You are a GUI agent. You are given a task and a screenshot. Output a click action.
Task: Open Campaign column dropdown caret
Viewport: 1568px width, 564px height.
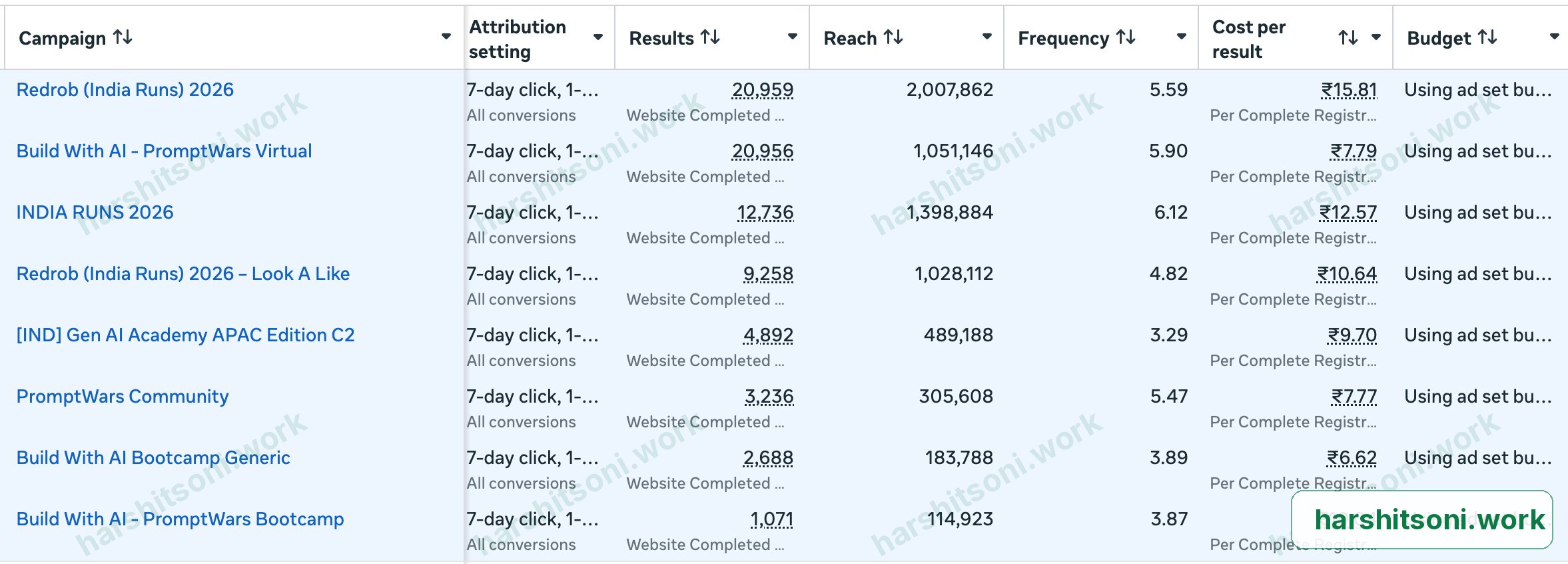[446, 37]
